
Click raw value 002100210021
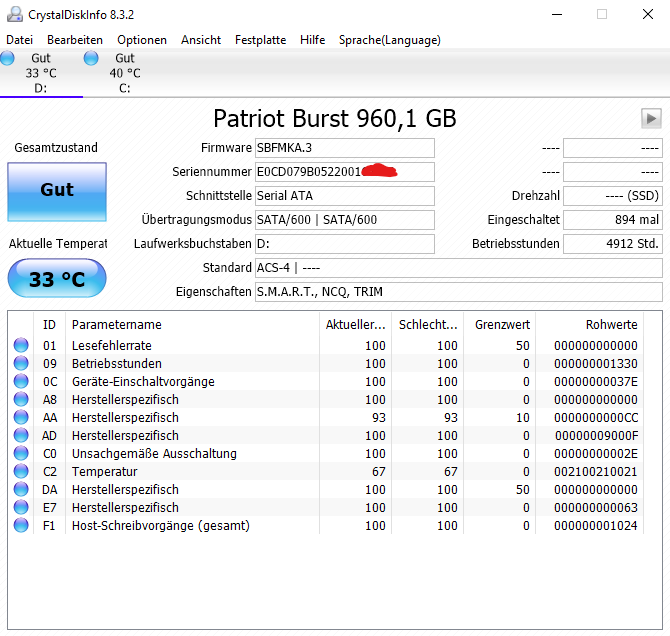pos(596,471)
